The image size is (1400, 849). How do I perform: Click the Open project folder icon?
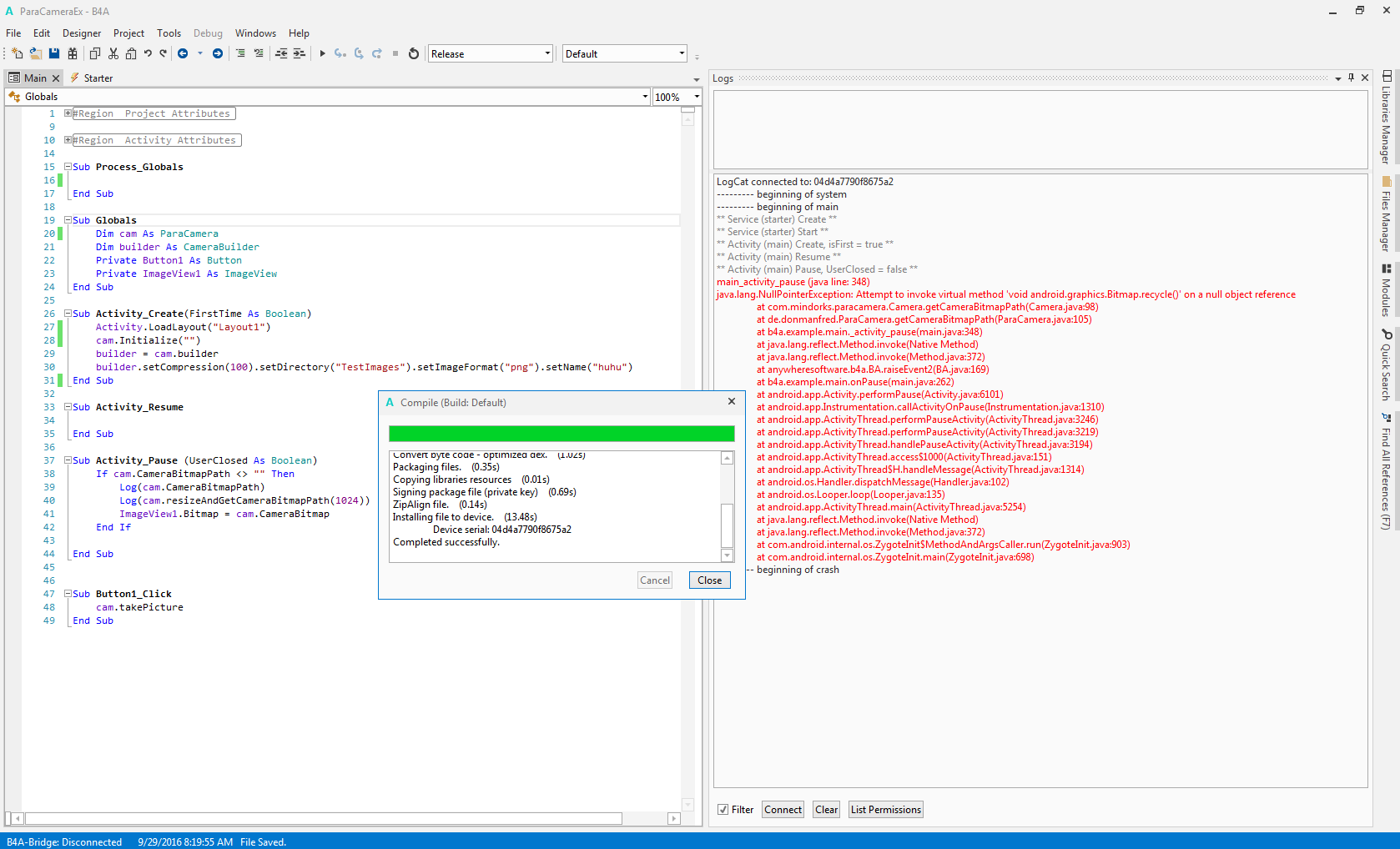[x=36, y=53]
